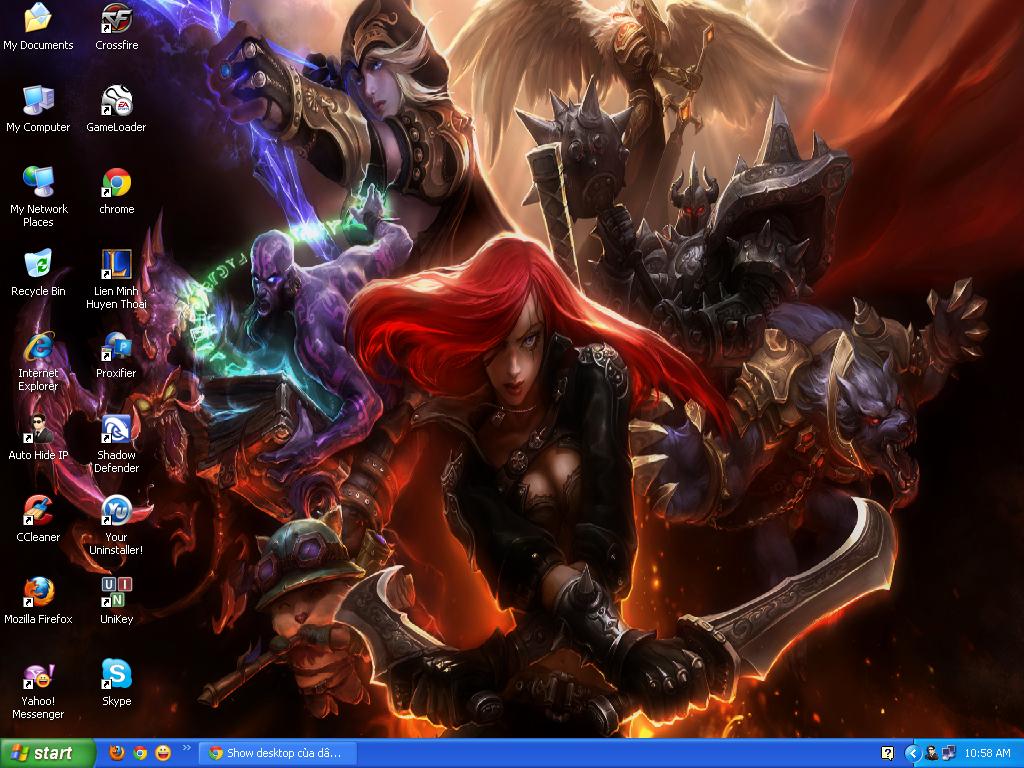The height and width of the screenshot is (768, 1024).
Task: Click the Yahoo! Messenger desktop icon
Action: point(38,675)
